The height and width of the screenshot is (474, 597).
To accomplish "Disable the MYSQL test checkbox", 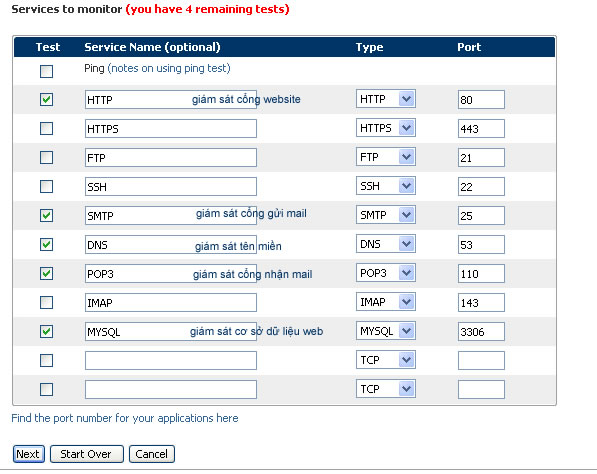I will [x=46, y=332].
